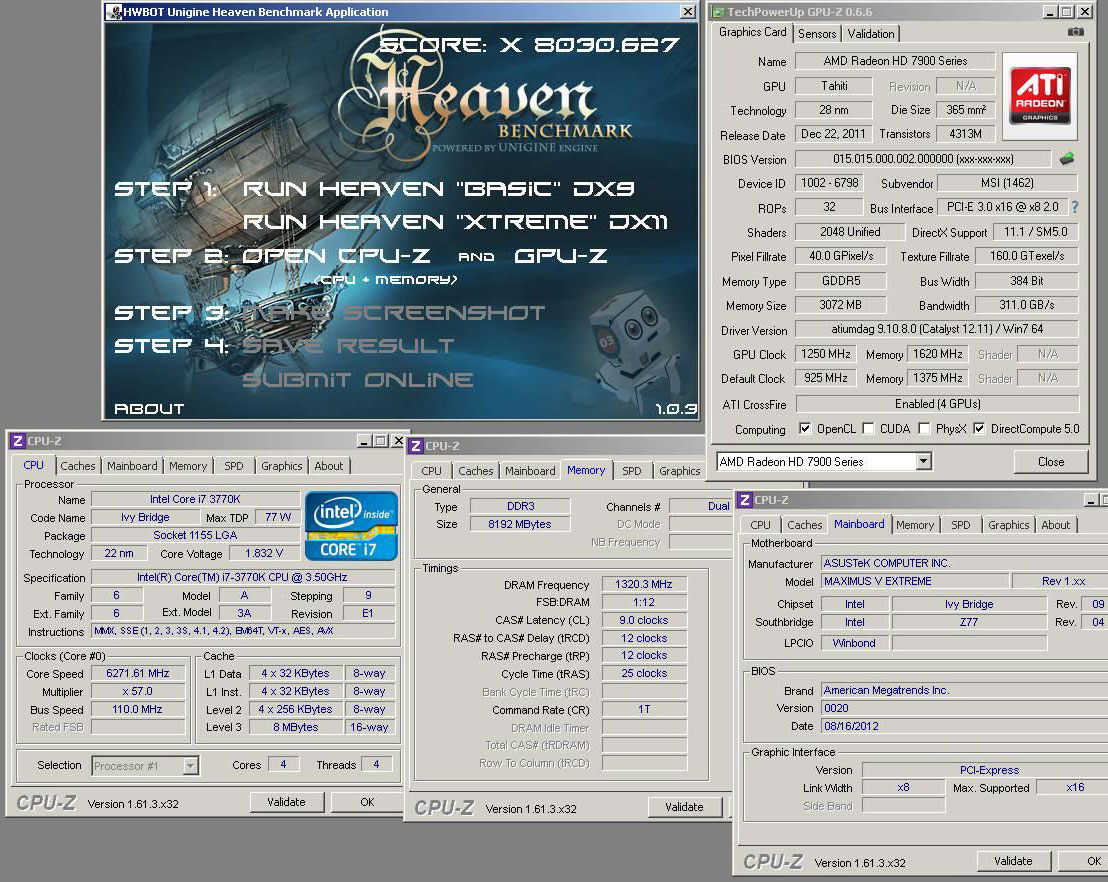The image size is (1108, 882).
Task: Select the Mainboard tab in the CPU-Z processor window
Action: coord(132,466)
